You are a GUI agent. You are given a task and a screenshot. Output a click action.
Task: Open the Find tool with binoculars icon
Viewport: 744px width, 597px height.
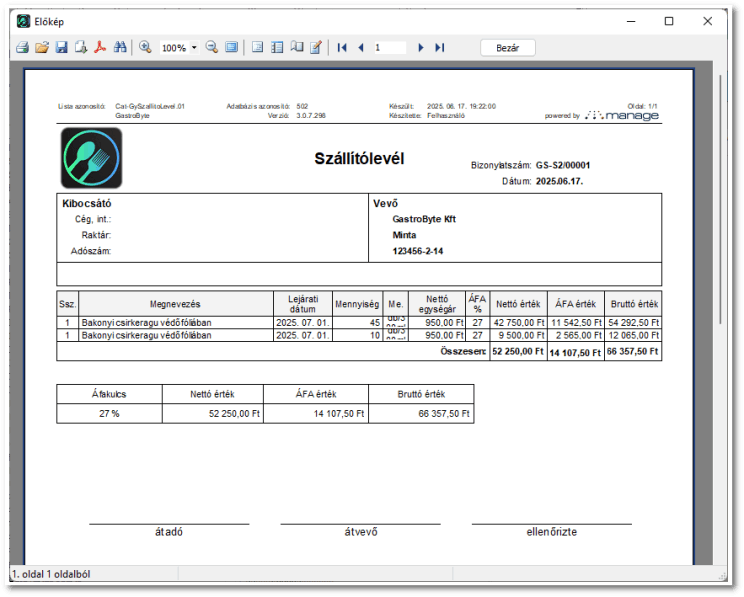coord(120,47)
